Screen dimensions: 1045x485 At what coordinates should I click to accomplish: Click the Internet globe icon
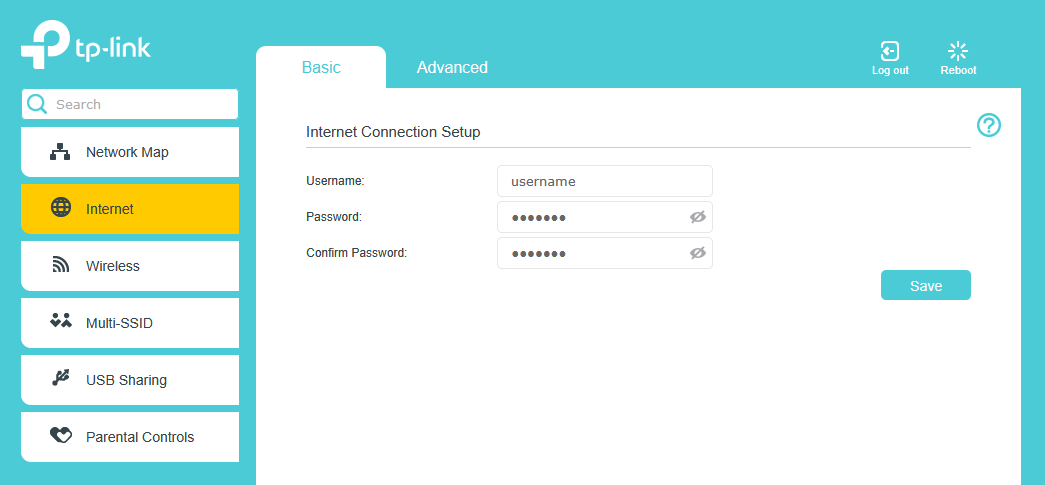coord(61,208)
